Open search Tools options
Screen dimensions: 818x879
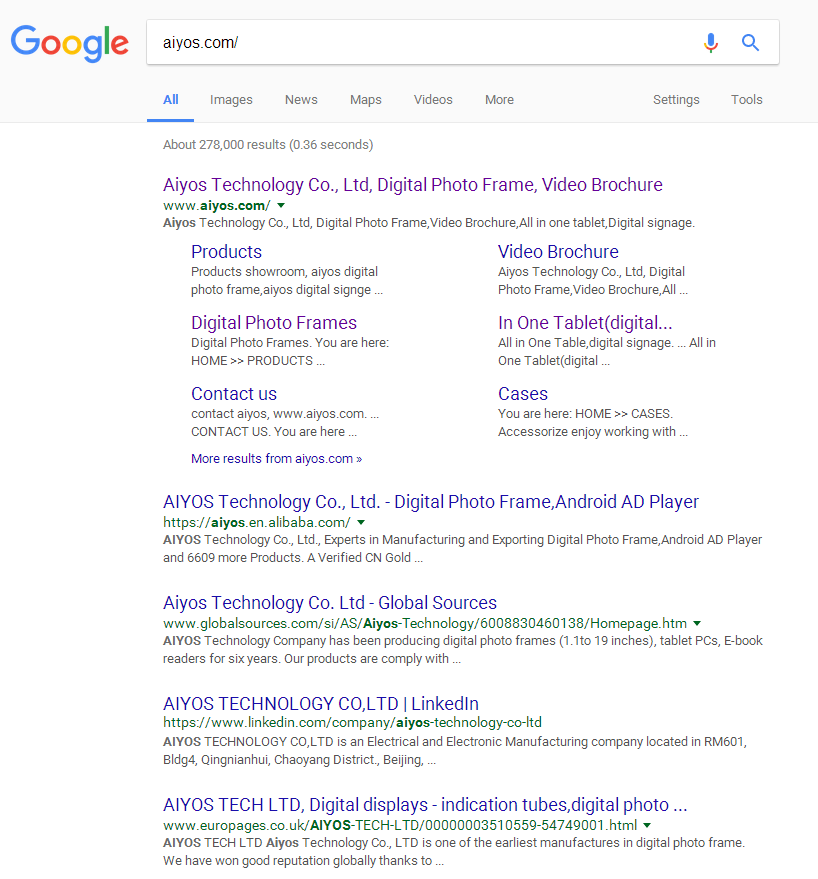point(746,100)
